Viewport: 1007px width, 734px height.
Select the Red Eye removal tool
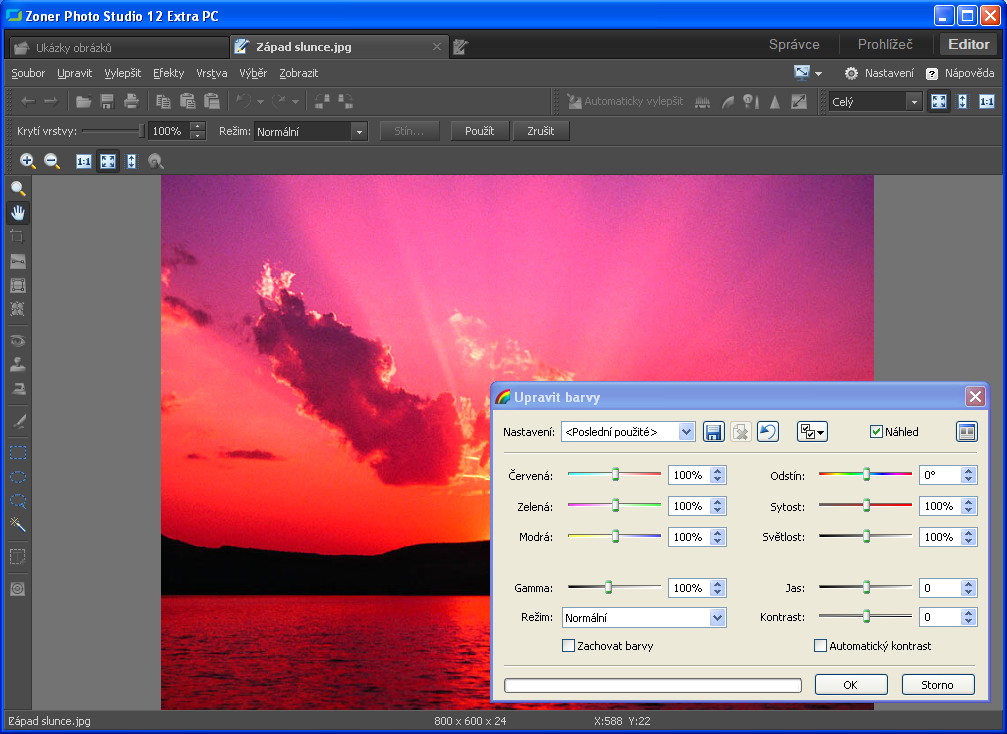tap(18, 340)
